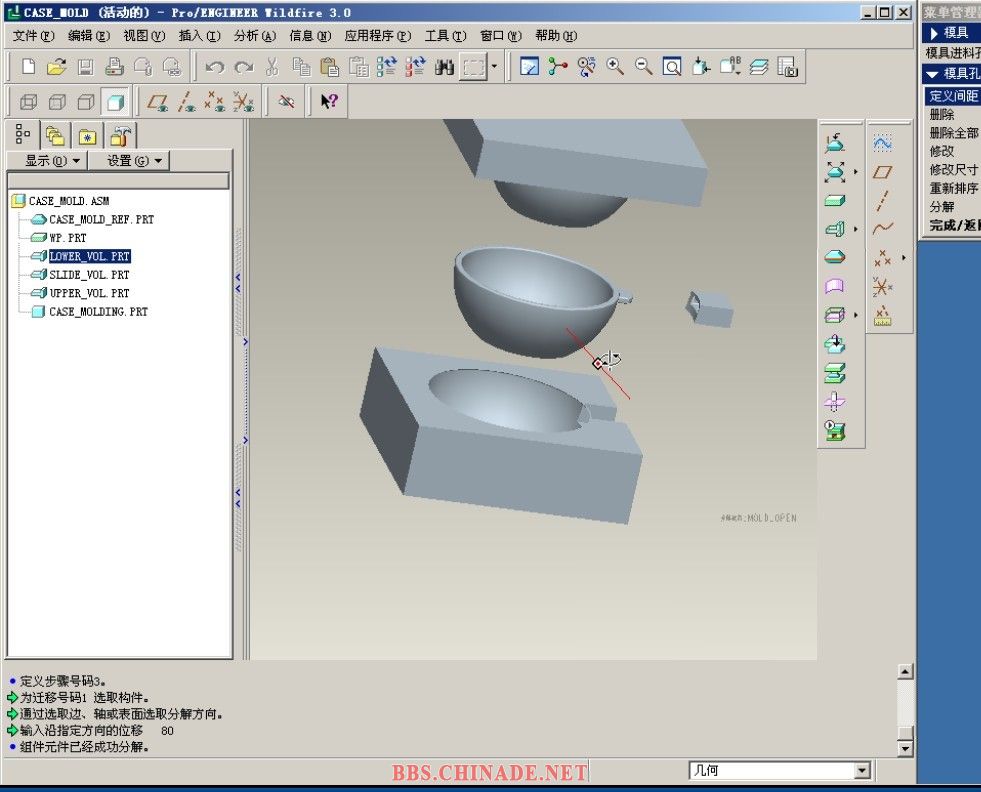Click the Undo arrow in toolbar
This screenshot has width=981, height=792.
214,67
